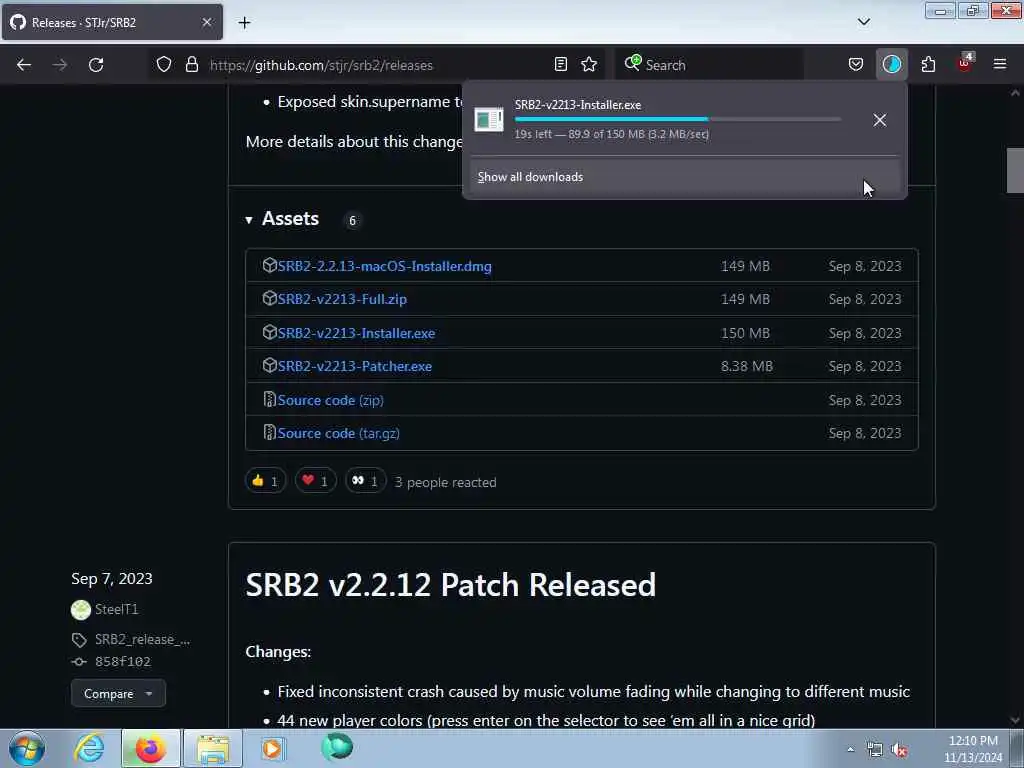Click the site padlock icon

(x=191, y=65)
